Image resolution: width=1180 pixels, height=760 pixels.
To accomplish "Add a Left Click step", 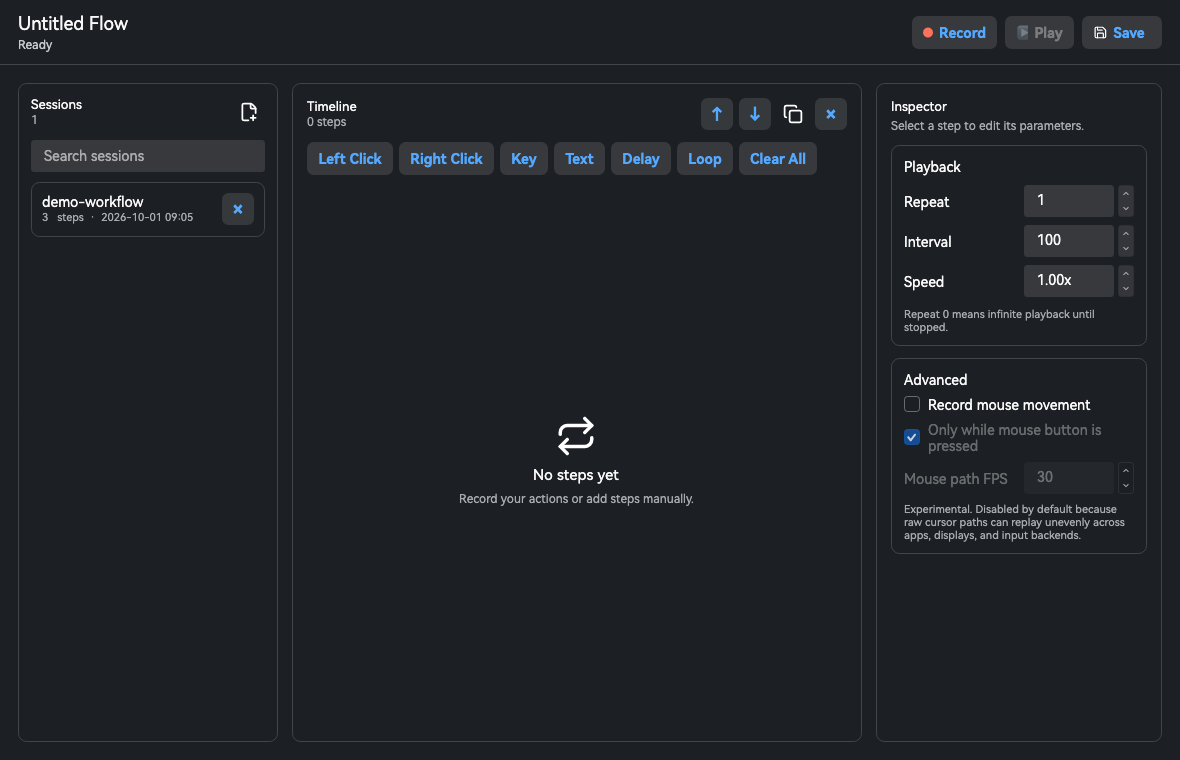I will pyautogui.click(x=350, y=159).
